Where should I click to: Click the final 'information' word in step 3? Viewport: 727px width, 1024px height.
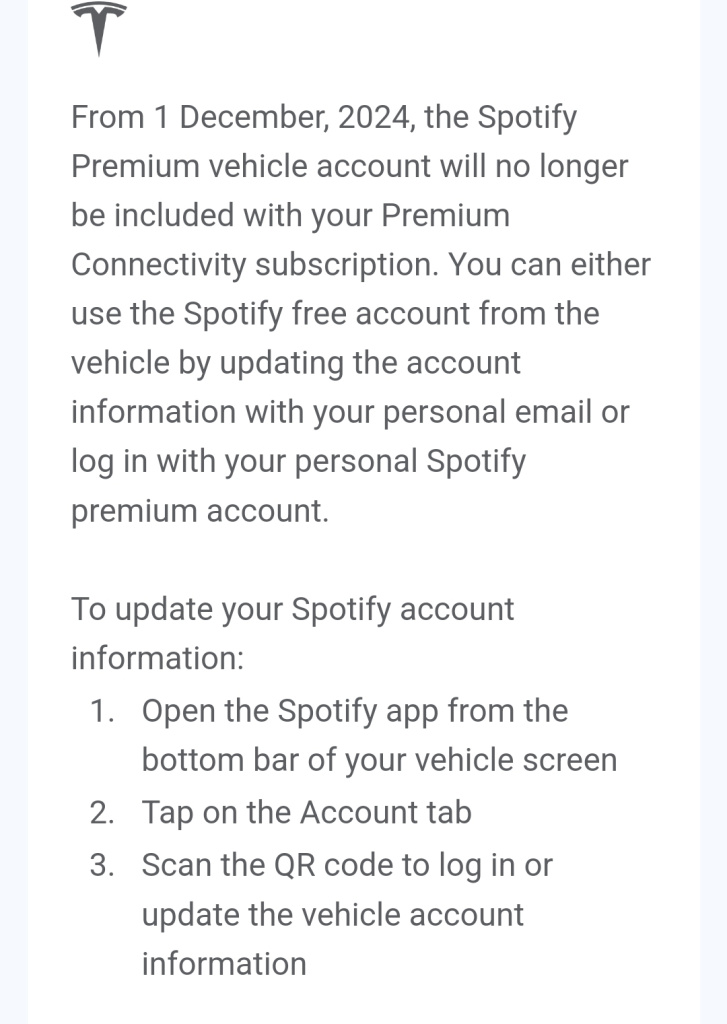[x=224, y=965]
